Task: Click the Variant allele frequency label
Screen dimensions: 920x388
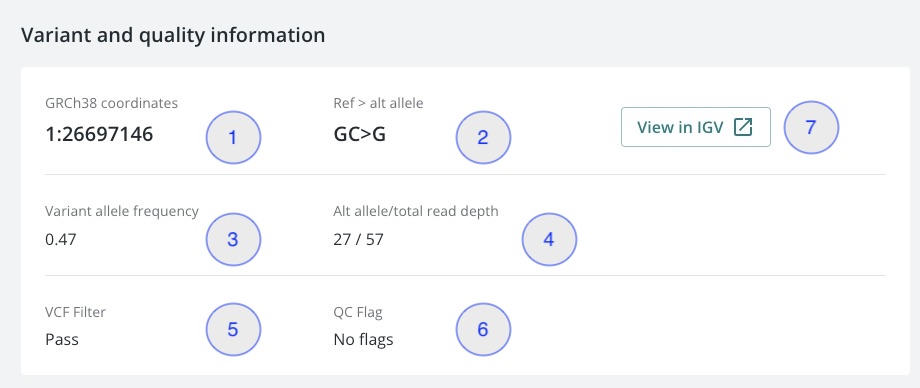Action: (122, 211)
